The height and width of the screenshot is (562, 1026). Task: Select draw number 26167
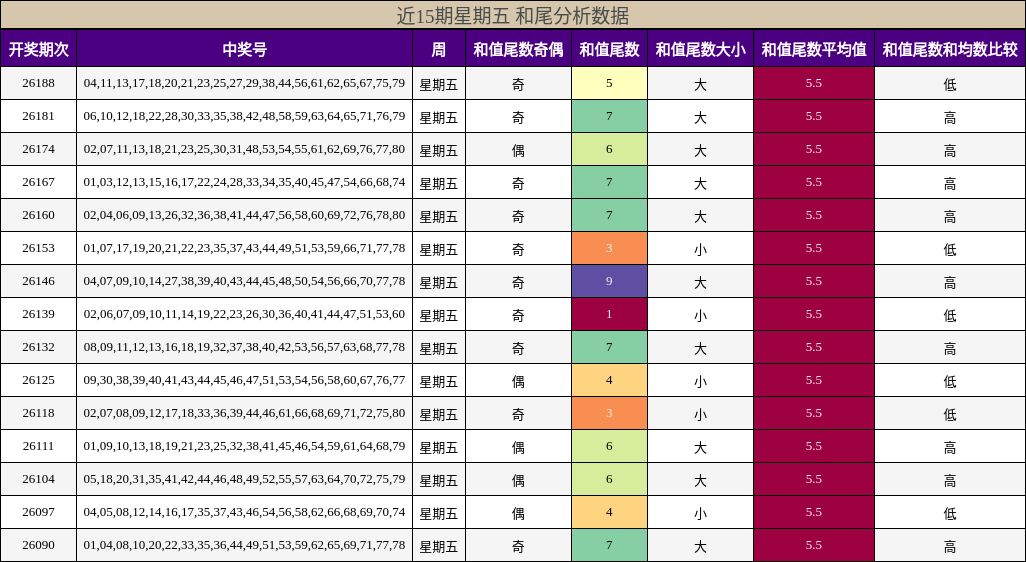(x=38, y=182)
